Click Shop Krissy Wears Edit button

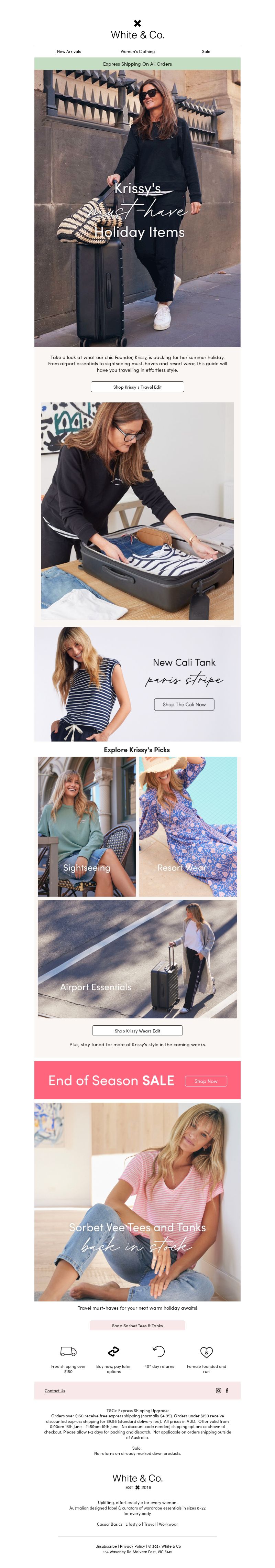[x=137, y=1030]
